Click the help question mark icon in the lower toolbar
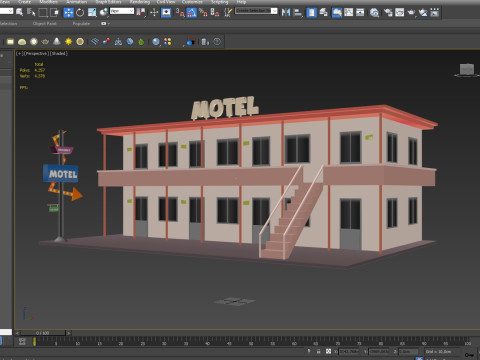Viewport: 480px width, 360px height. 217,42
